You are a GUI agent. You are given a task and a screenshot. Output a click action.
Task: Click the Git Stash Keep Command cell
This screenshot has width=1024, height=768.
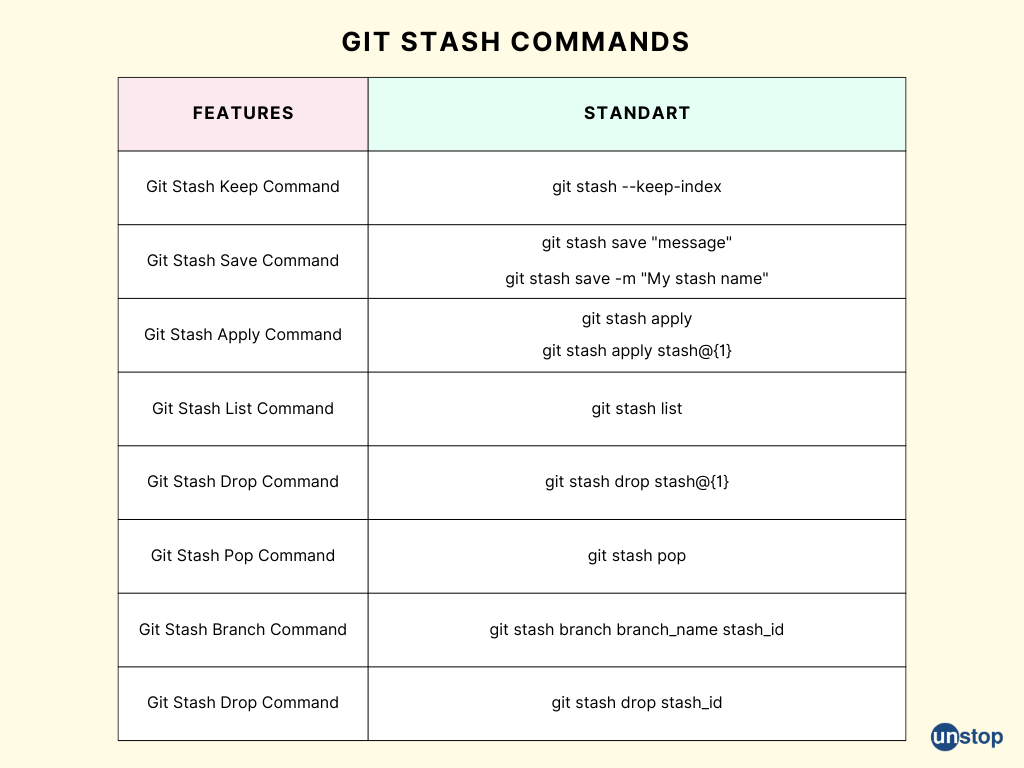pyautogui.click(x=243, y=187)
